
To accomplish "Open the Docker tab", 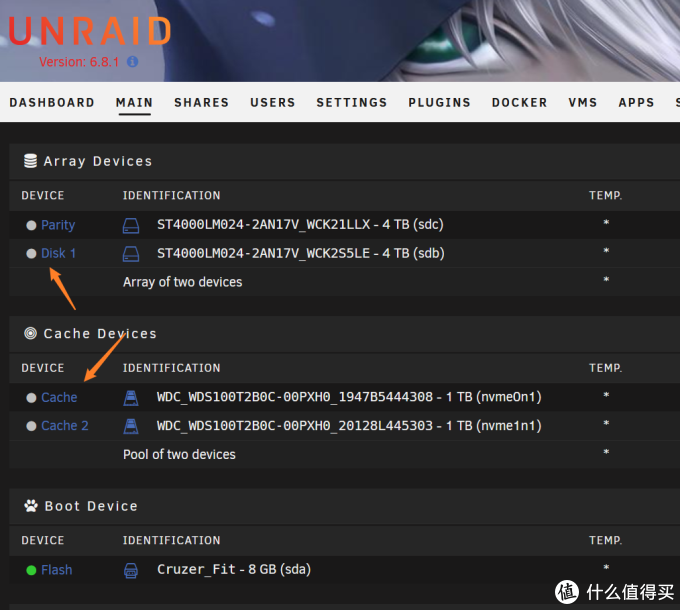I will point(520,102).
